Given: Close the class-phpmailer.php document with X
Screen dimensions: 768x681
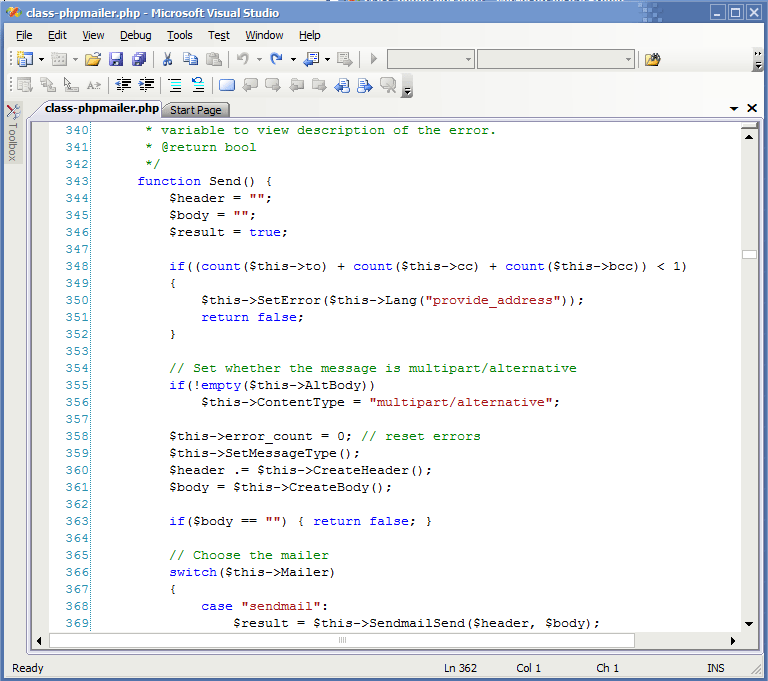Looking at the screenshot, I should click(752, 108).
